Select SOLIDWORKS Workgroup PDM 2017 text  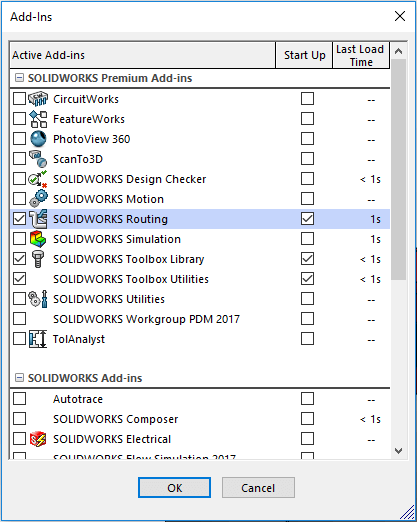click(146, 319)
